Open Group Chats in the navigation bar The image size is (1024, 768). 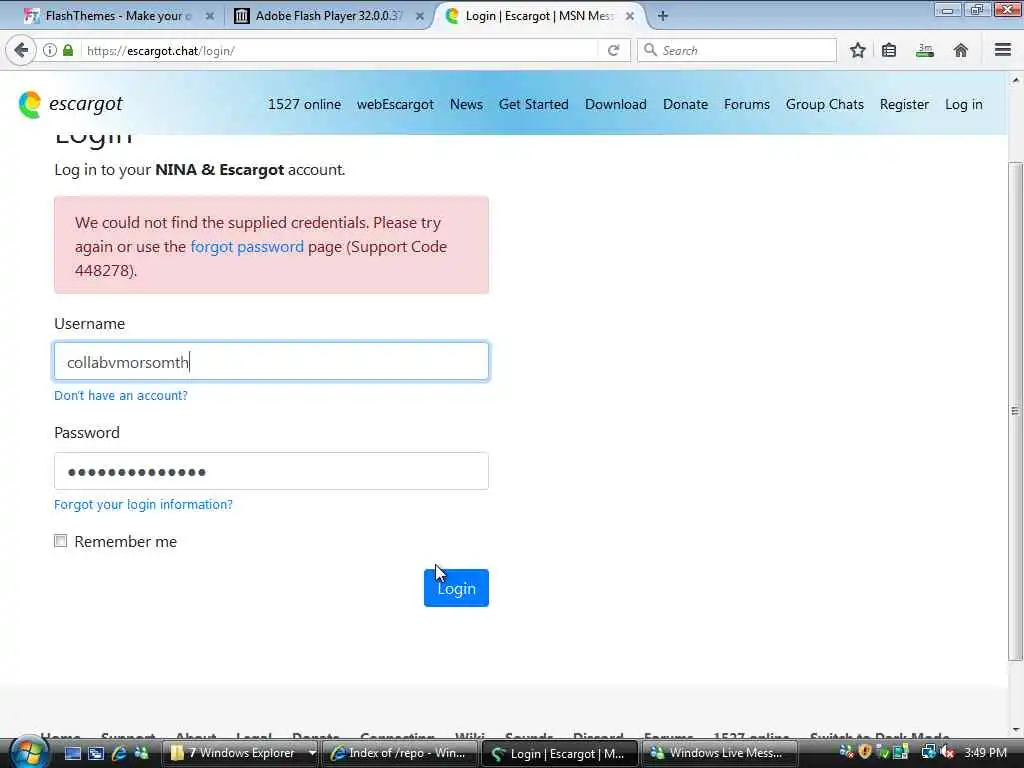(x=824, y=104)
